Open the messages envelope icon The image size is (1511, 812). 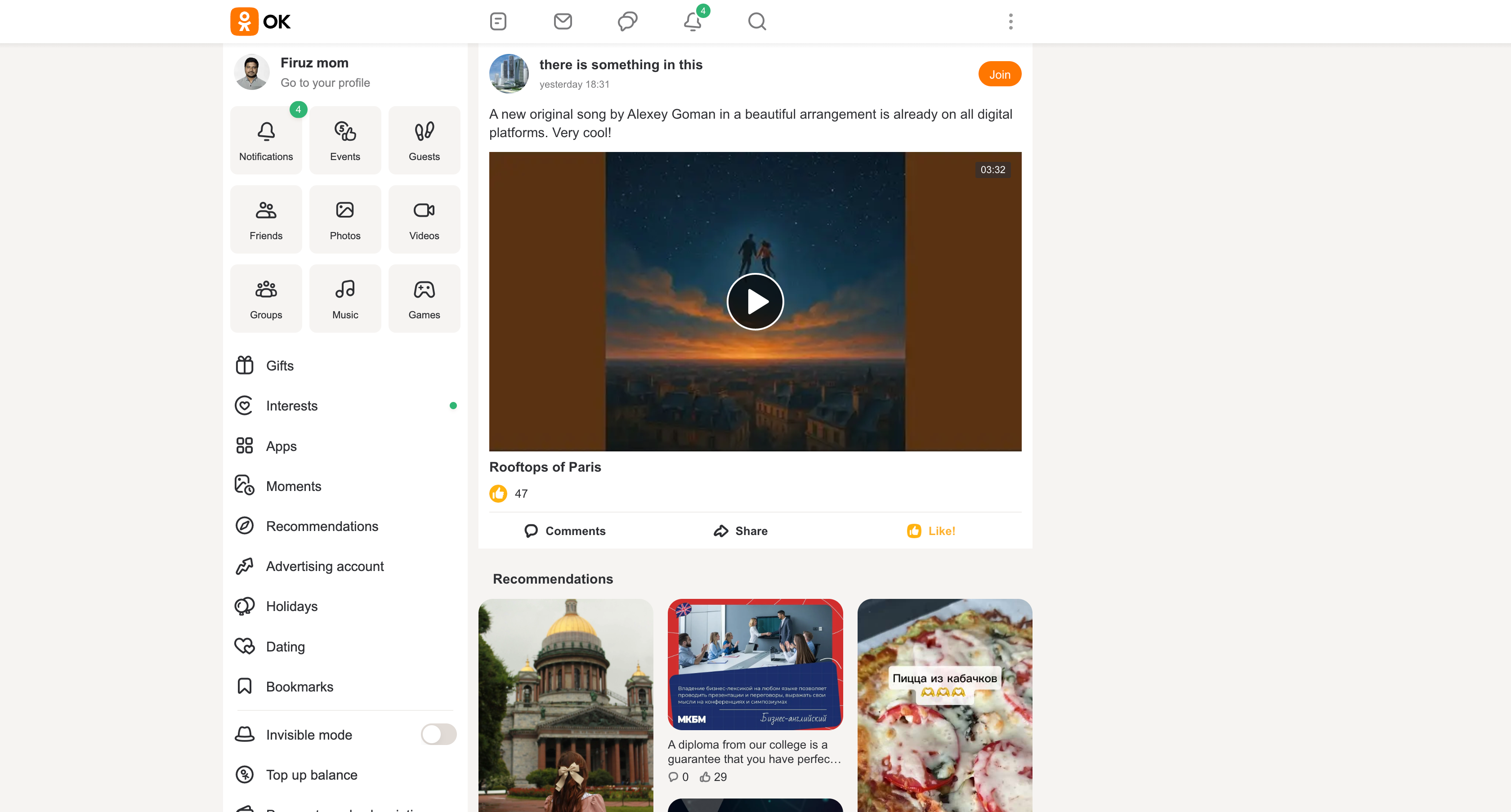click(563, 22)
